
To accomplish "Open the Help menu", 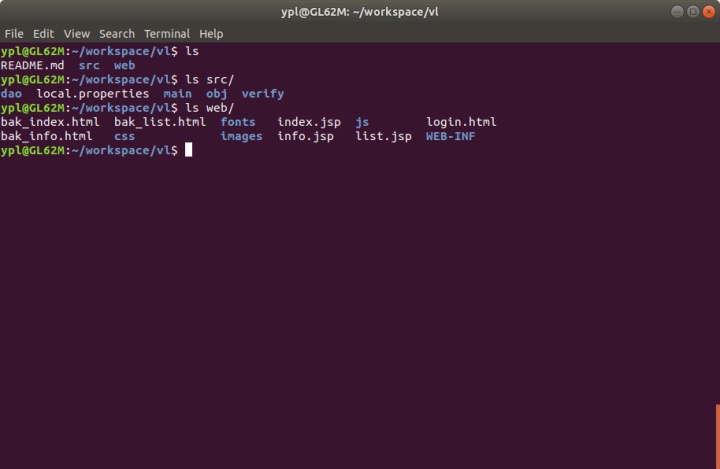I will pyautogui.click(x=211, y=34).
